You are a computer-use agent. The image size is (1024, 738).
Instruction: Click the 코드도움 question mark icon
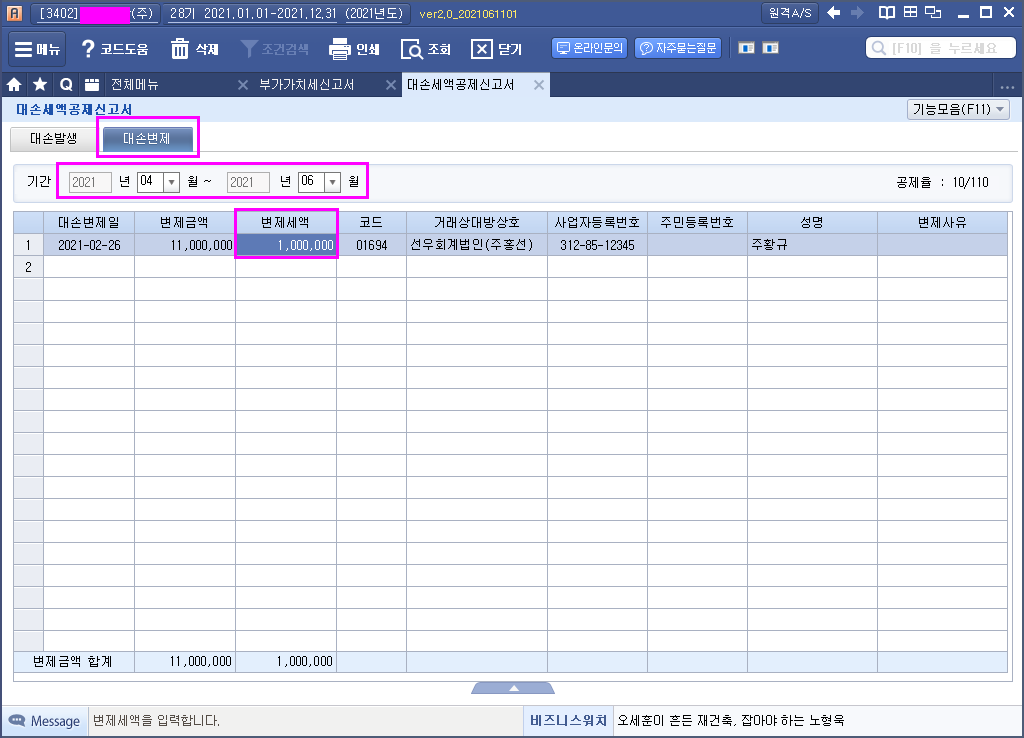click(x=88, y=49)
